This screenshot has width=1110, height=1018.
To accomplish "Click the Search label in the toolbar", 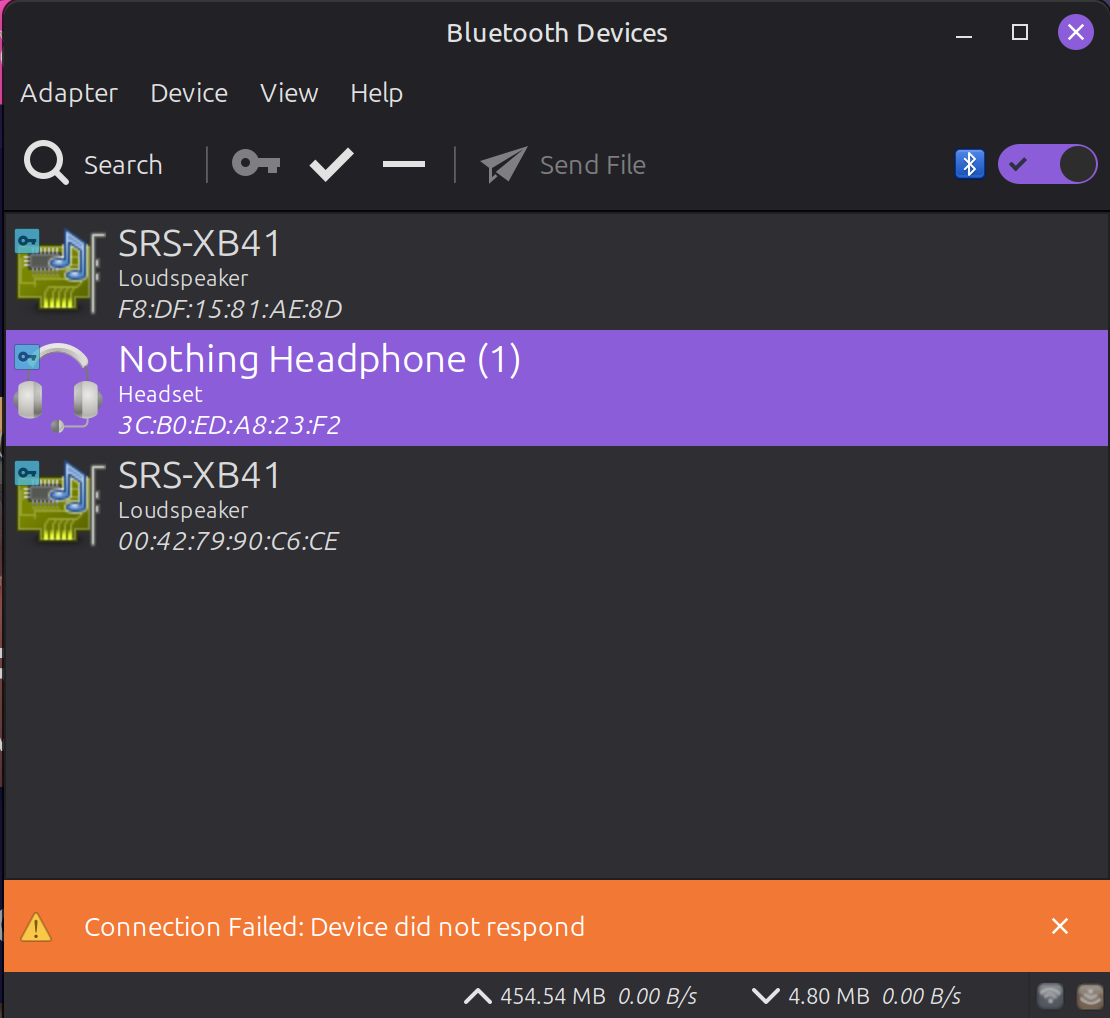I will coord(123,165).
